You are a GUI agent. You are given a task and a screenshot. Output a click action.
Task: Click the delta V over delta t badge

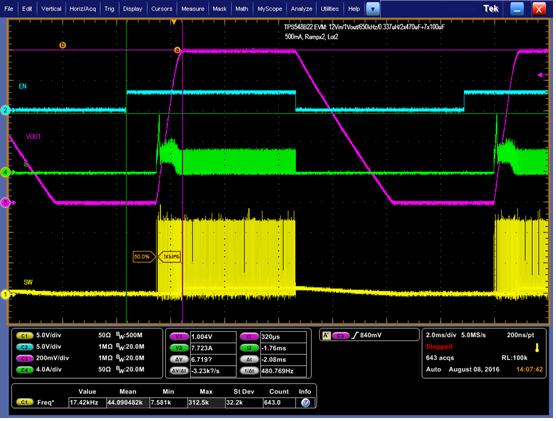point(179,371)
